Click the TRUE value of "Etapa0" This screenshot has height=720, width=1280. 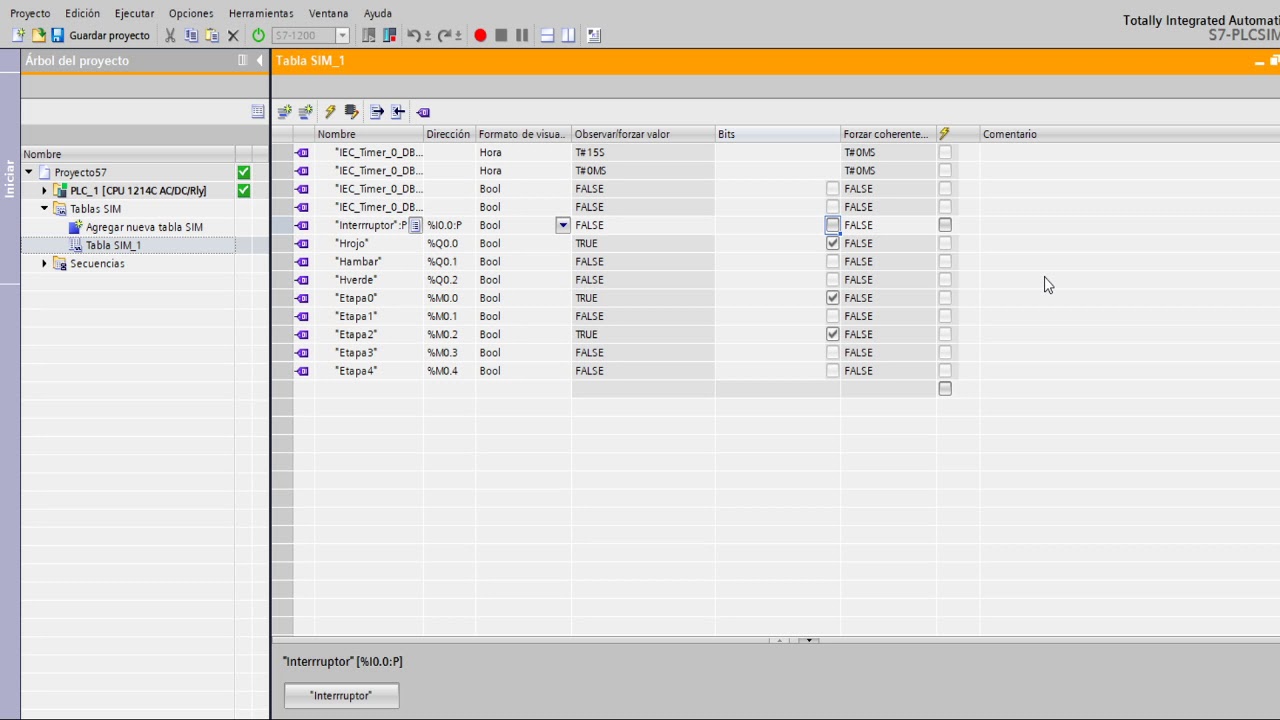643,298
